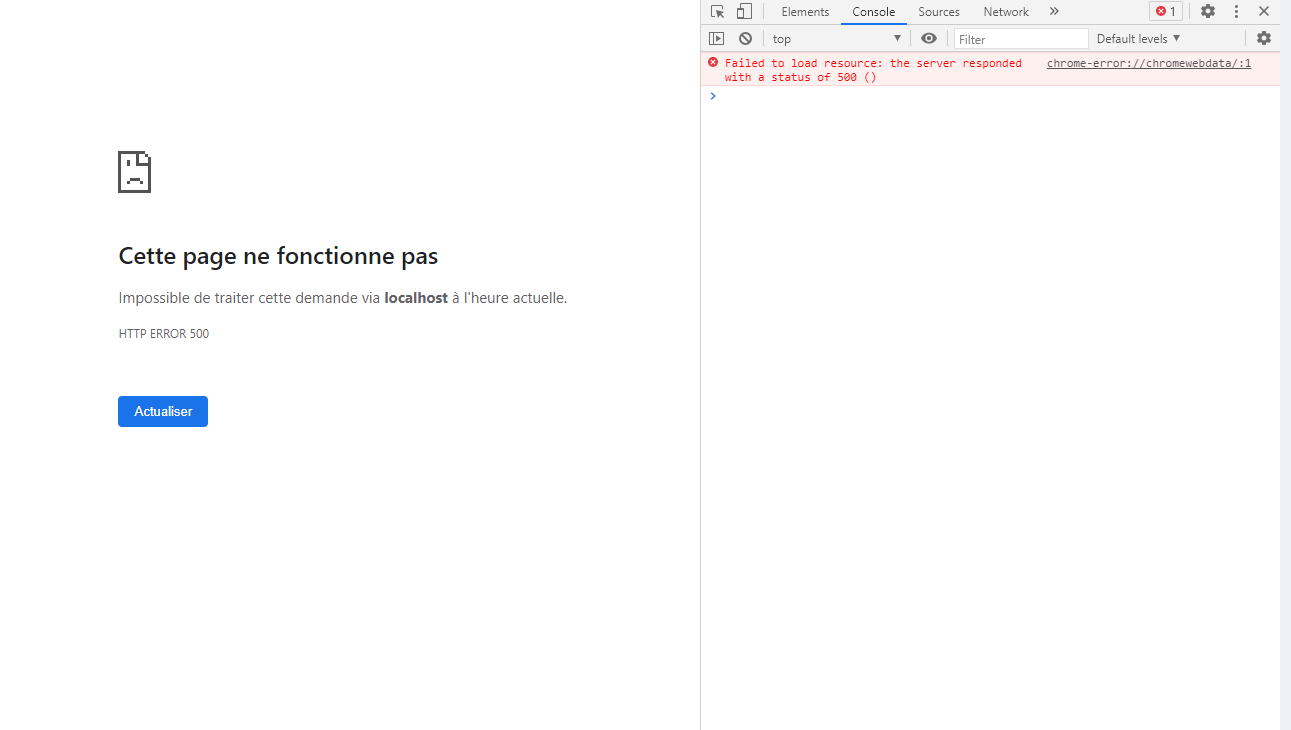Clear console with the ban icon
This screenshot has width=1291, height=730.
[x=745, y=38]
